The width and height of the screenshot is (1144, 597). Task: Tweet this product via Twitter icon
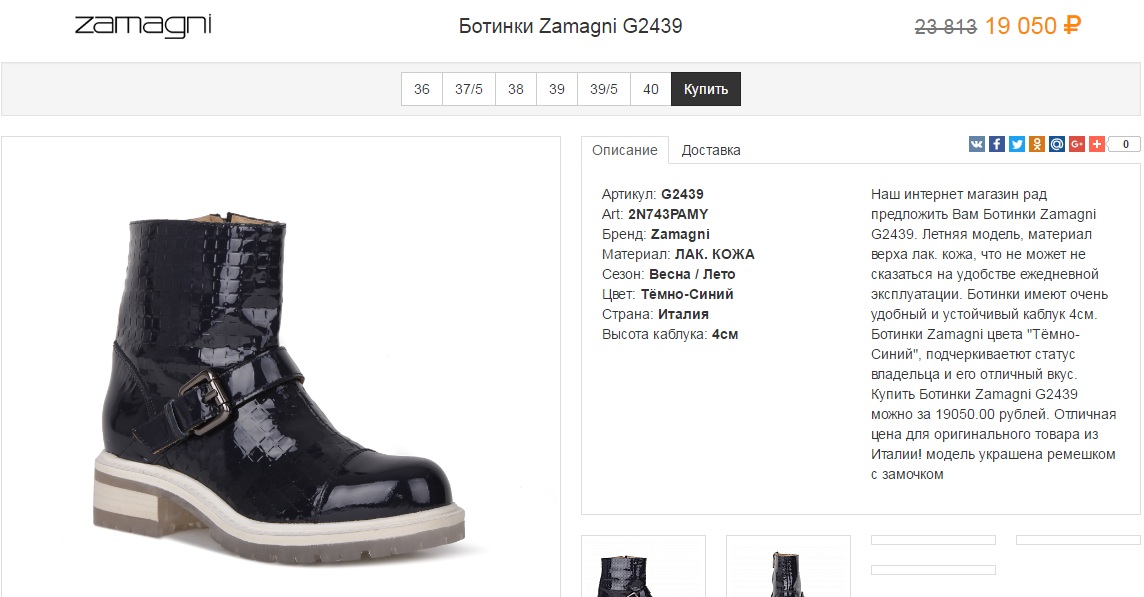tap(1016, 144)
